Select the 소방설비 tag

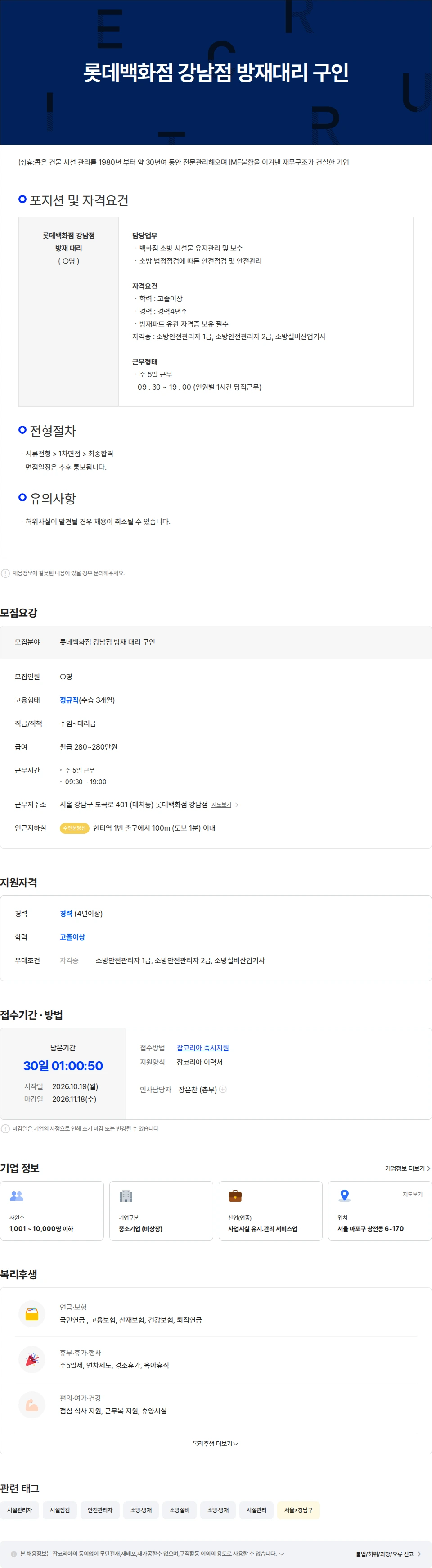pos(180,1509)
